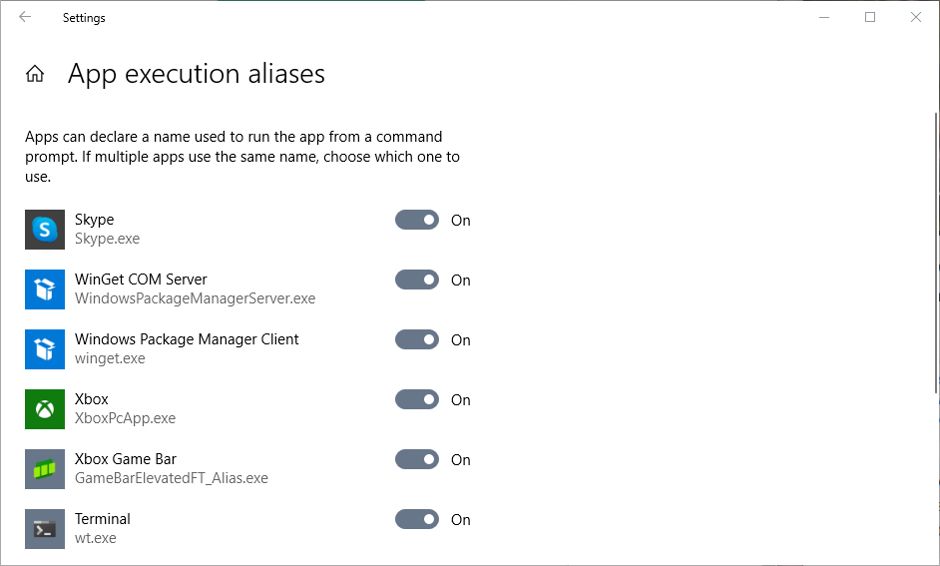The image size is (940, 566).
Task: Click the Terminal app icon
Action: [x=45, y=529]
